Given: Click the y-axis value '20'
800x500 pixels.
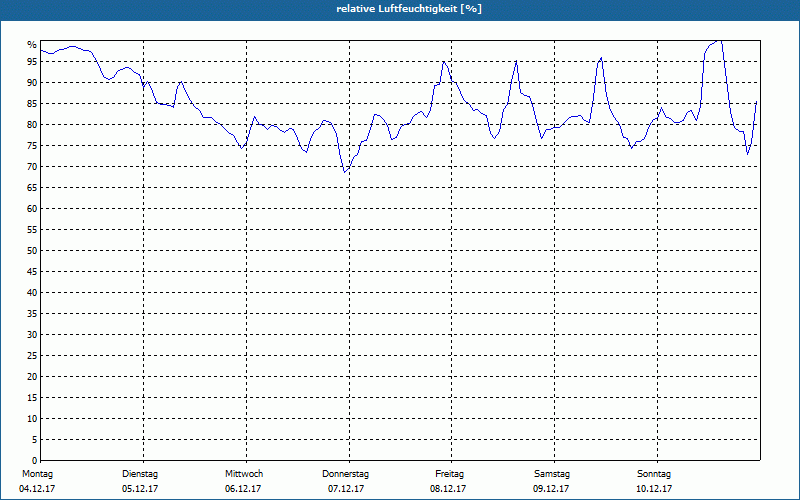Looking at the screenshot, I should coord(32,377).
